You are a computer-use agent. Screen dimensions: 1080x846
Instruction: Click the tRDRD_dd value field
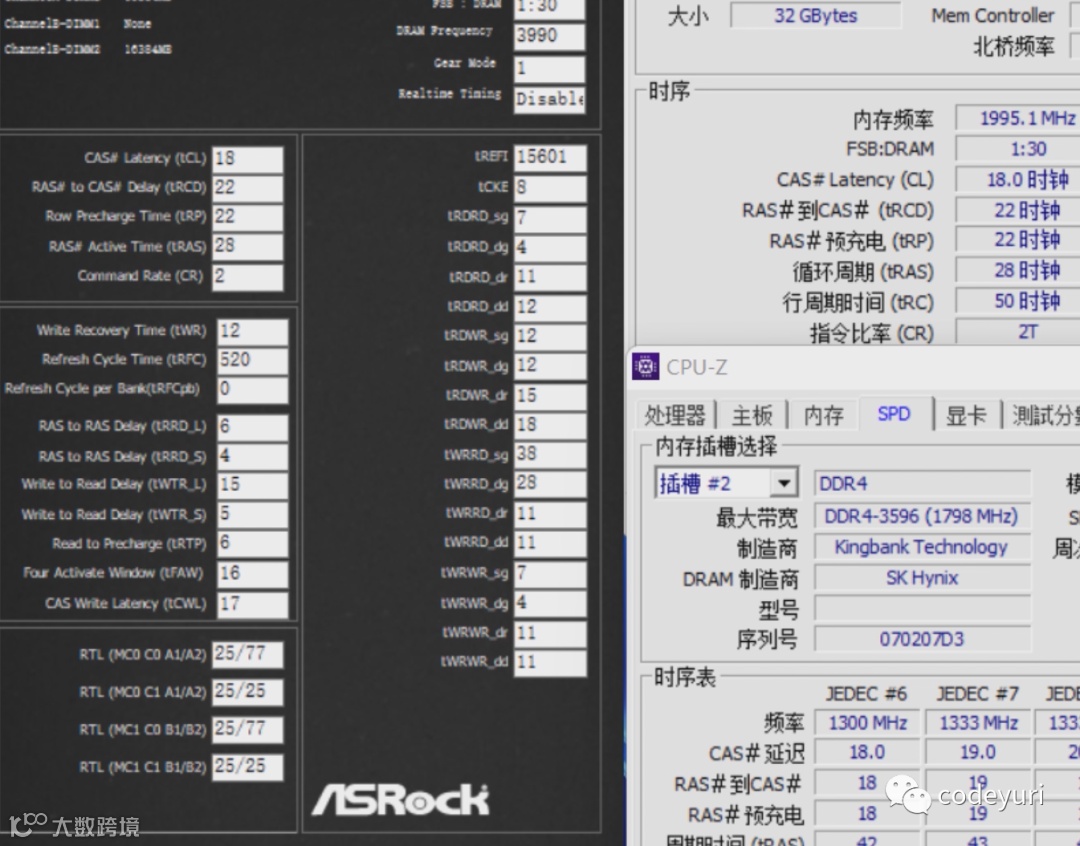pos(550,307)
